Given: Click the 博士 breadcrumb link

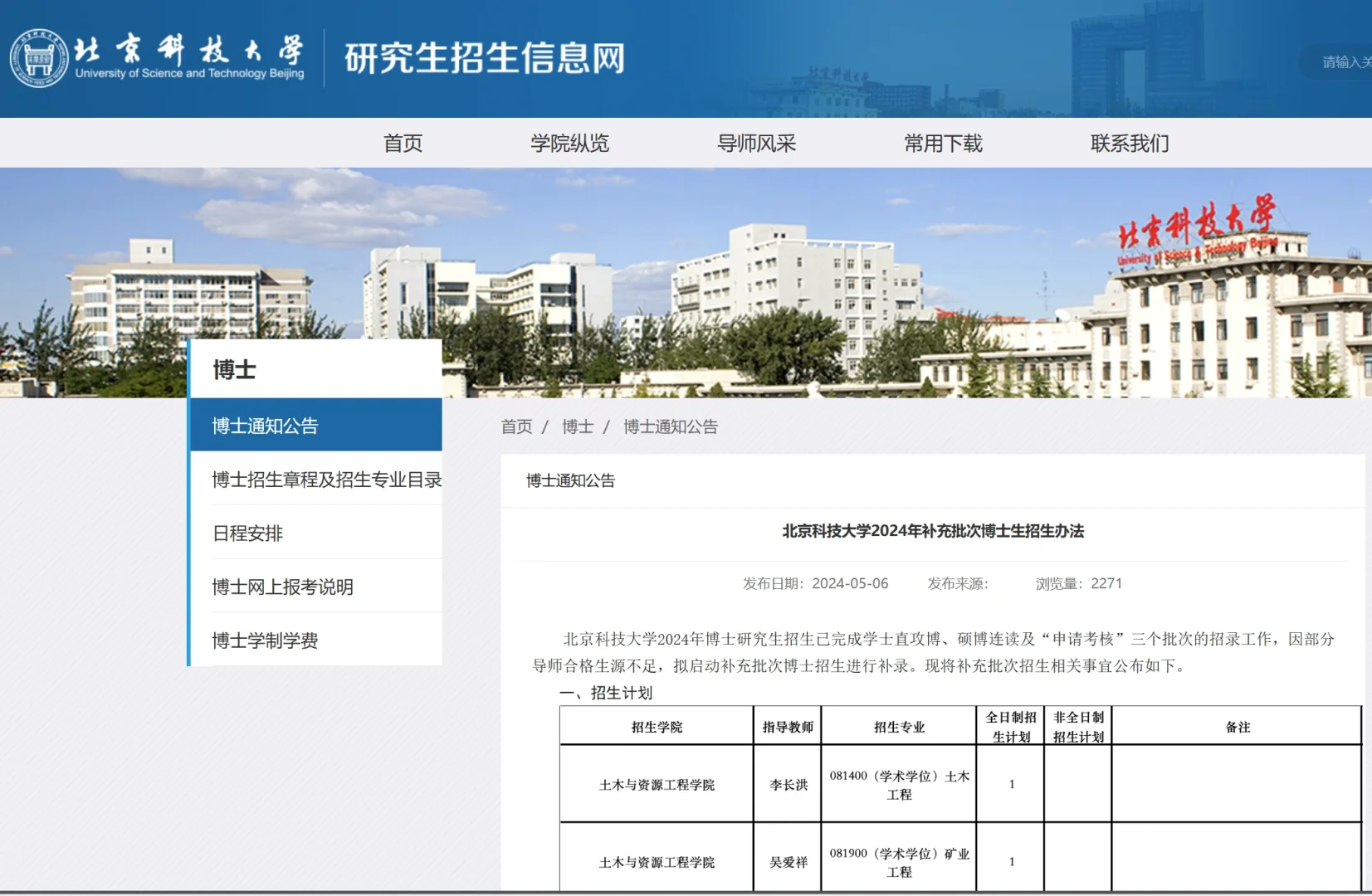Looking at the screenshot, I should pyautogui.click(x=578, y=426).
